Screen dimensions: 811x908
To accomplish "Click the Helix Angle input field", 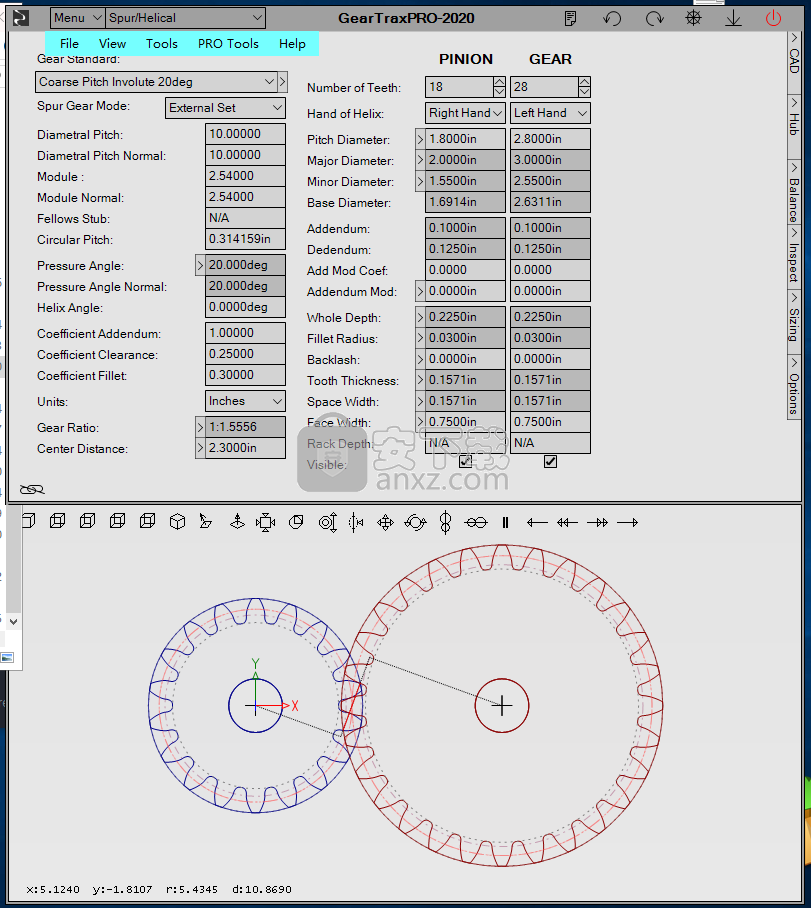I will (x=246, y=307).
